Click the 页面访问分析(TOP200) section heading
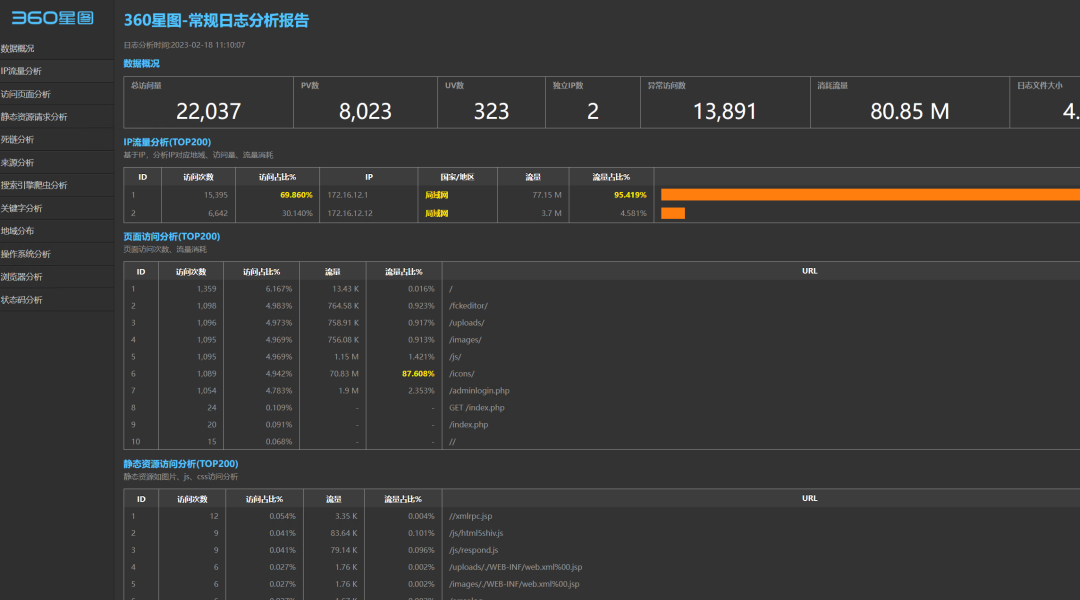The image size is (1080, 600). click(x=172, y=236)
